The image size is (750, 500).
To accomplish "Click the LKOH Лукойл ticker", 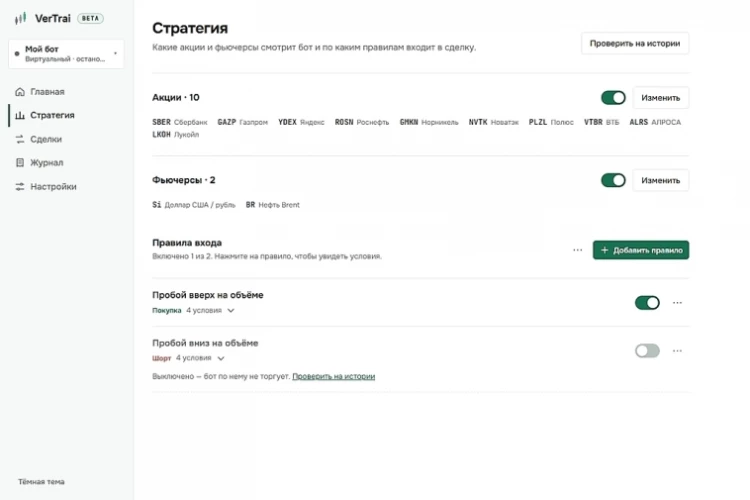I will pyautogui.click(x=176, y=135).
